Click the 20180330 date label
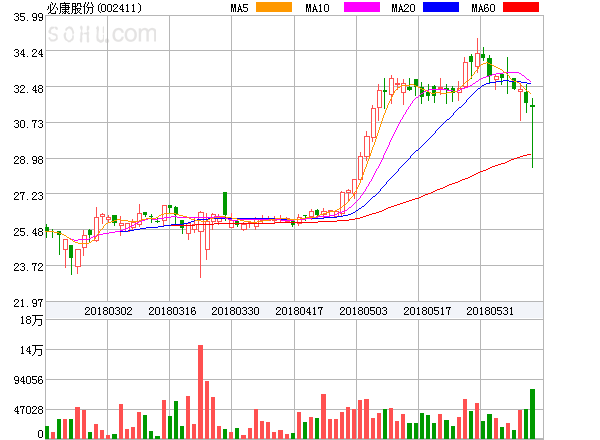600x440 pixels. pyautogui.click(x=235, y=311)
